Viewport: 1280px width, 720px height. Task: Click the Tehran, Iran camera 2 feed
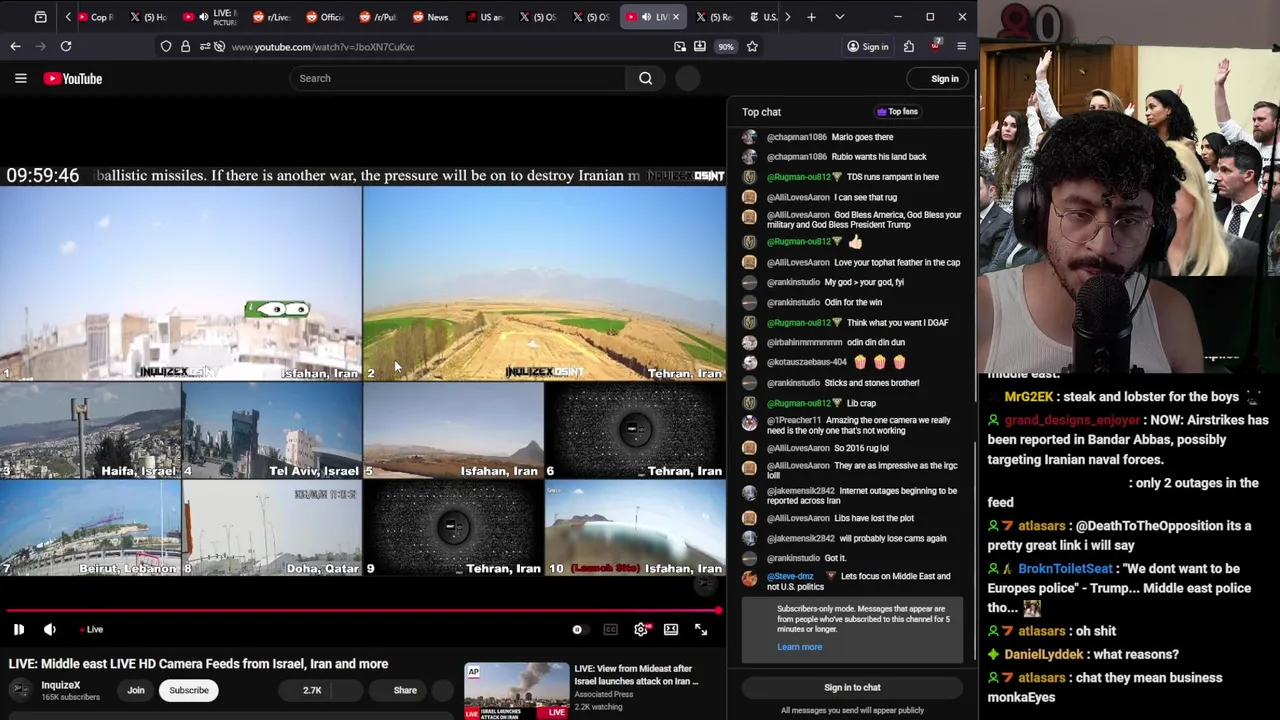(x=544, y=284)
